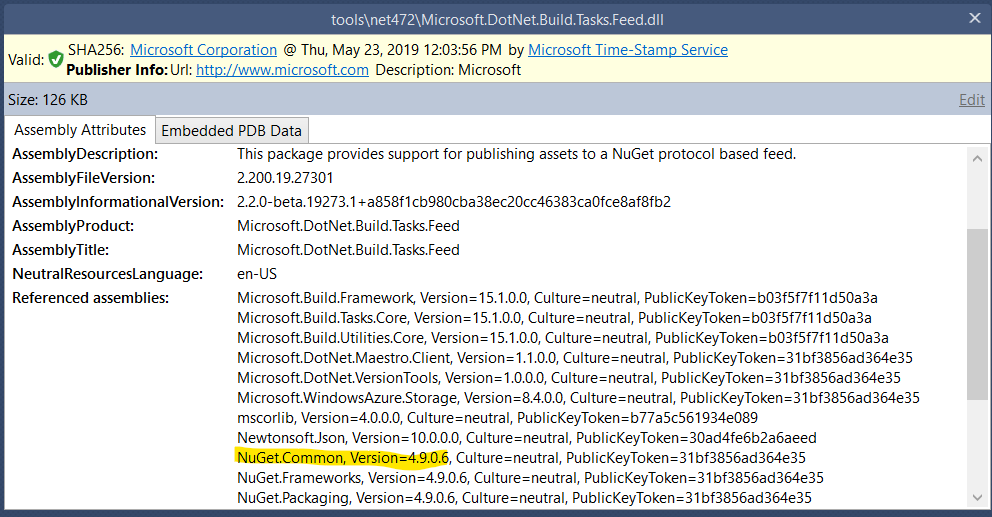Click the highlighted NuGet.Common Version=4.9.0.6 text
Viewport: 992px width, 517px height.
click(x=342, y=458)
